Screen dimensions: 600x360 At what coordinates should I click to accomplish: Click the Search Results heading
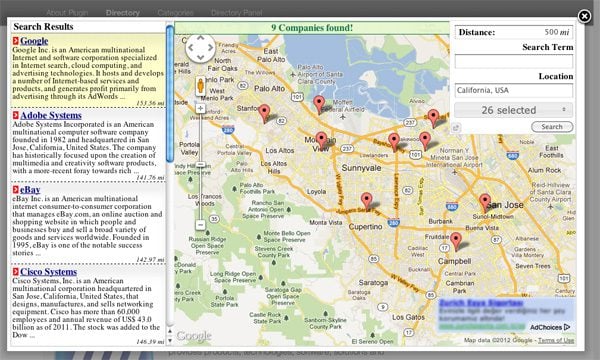[43, 26]
